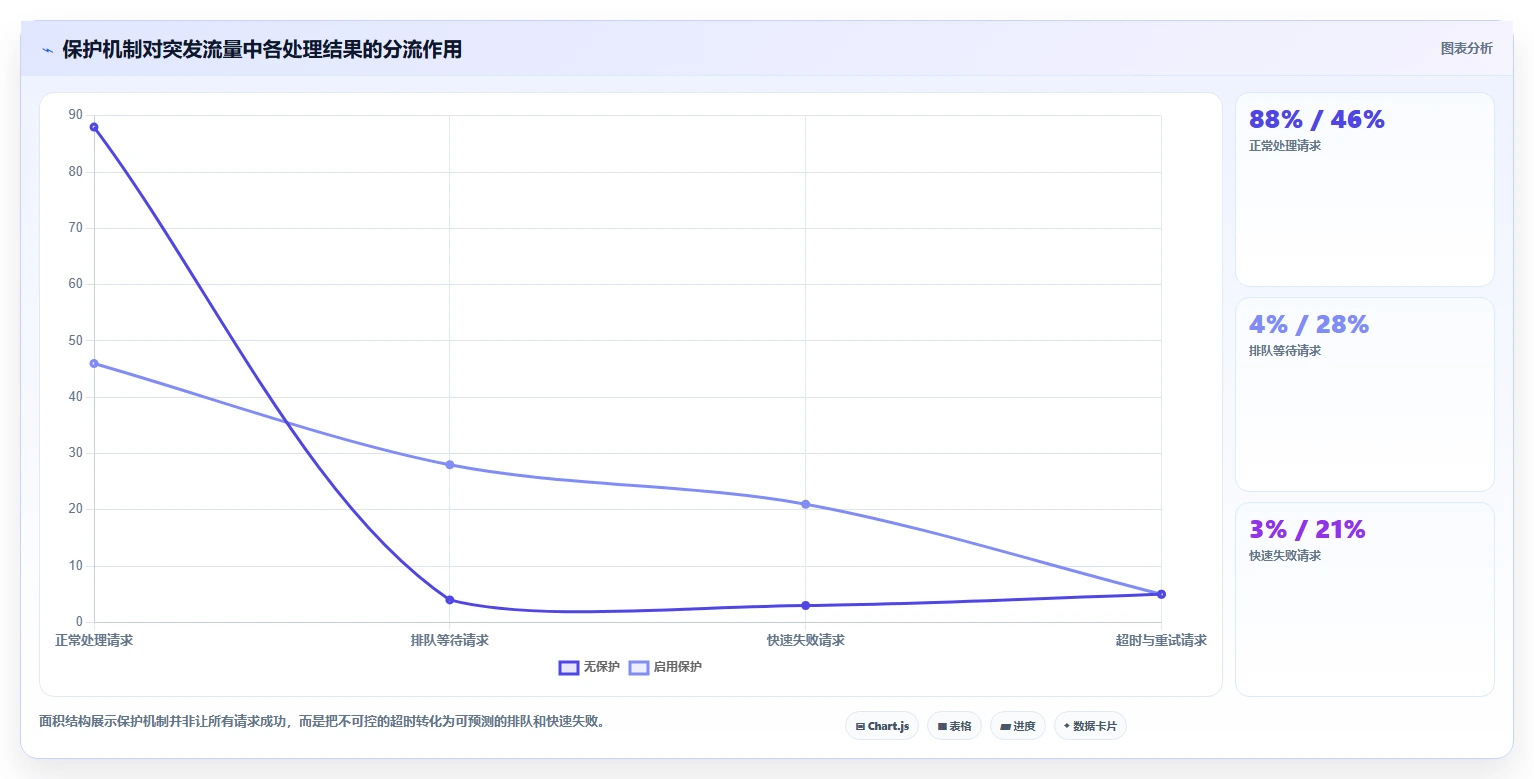Click the 4% / 28% stat value
1534x779 pixels.
point(1309,325)
